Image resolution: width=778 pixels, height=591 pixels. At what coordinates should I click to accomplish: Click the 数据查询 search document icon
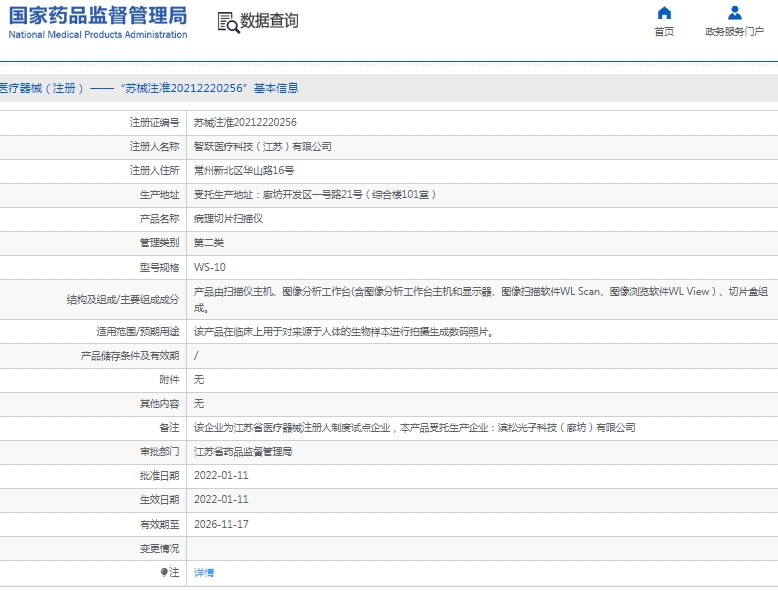pos(228,23)
